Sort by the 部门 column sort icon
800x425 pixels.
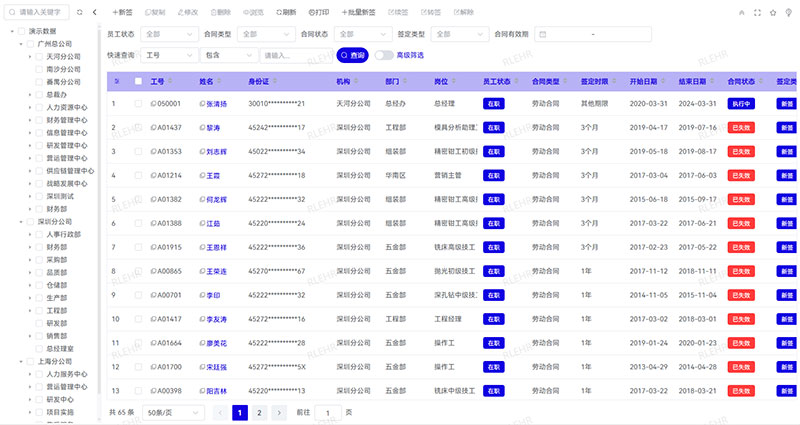(405, 81)
